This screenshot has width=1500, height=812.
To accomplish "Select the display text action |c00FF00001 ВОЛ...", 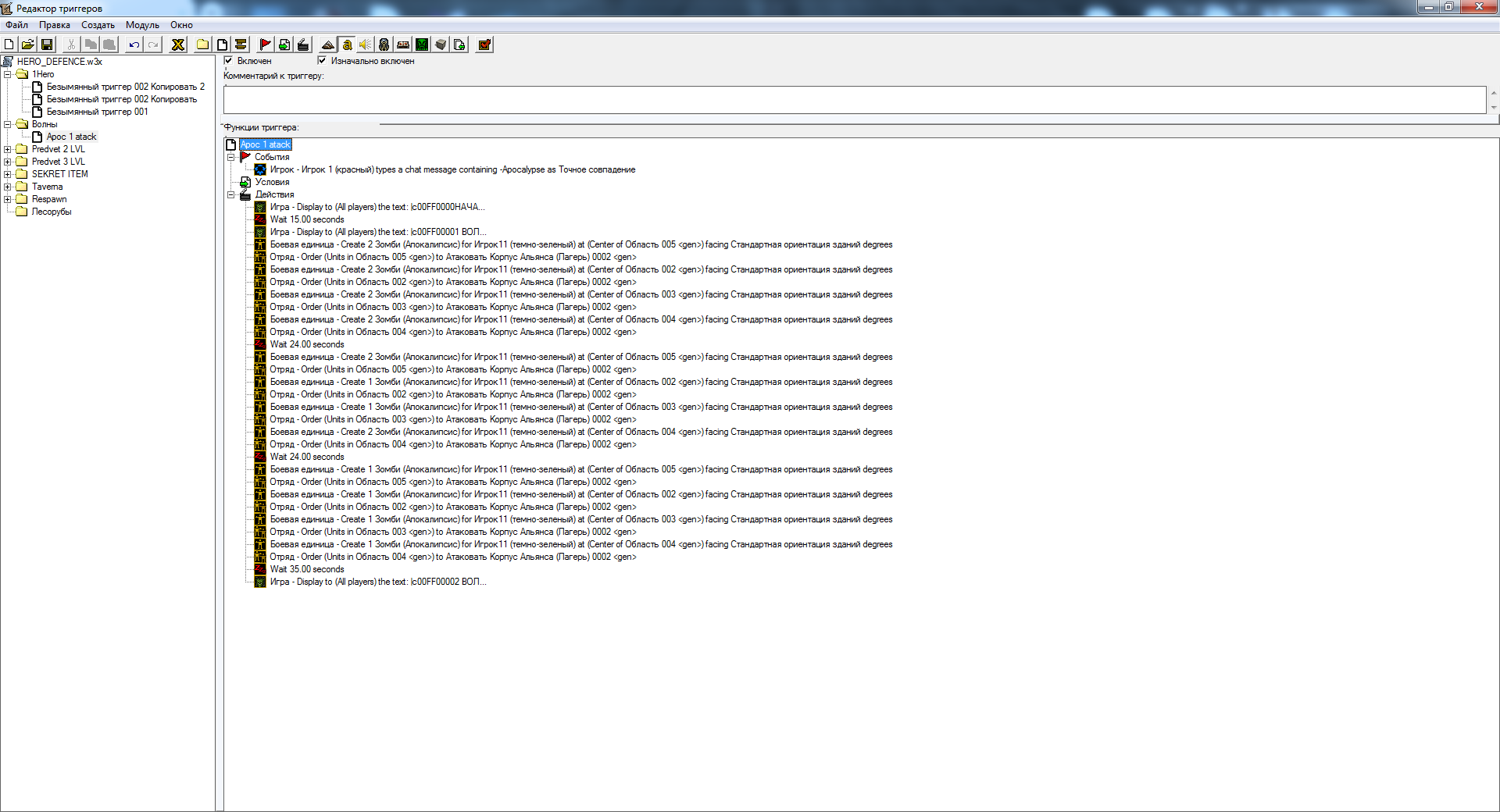I will 378,232.
